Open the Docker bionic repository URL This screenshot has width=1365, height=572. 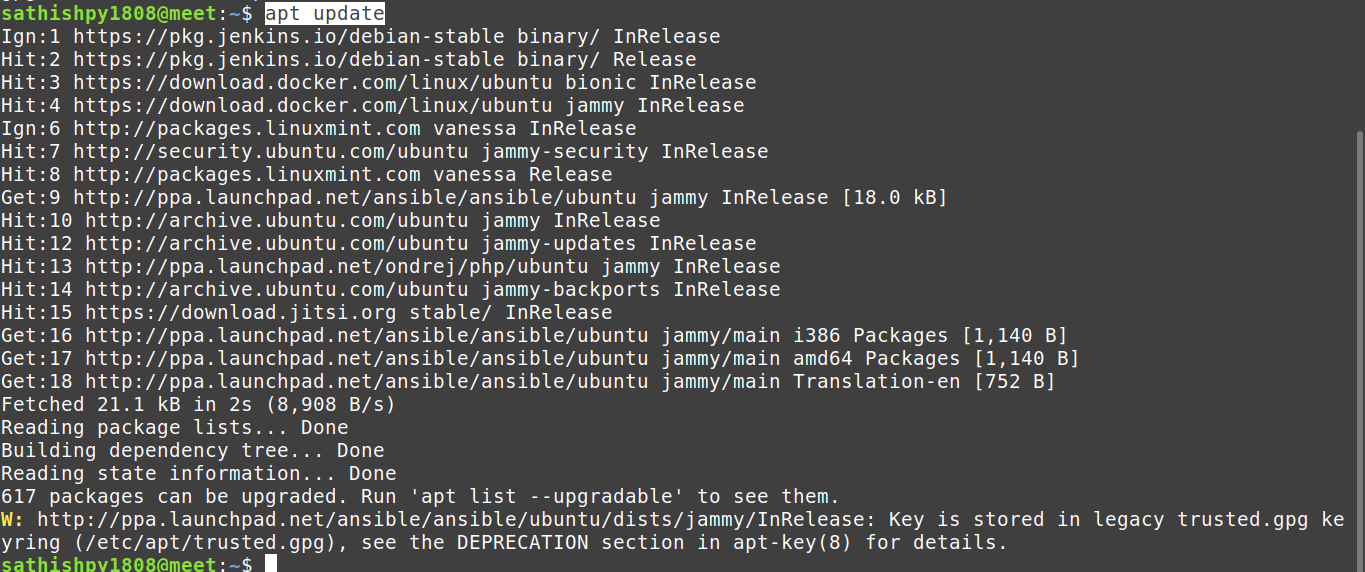point(312,83)
